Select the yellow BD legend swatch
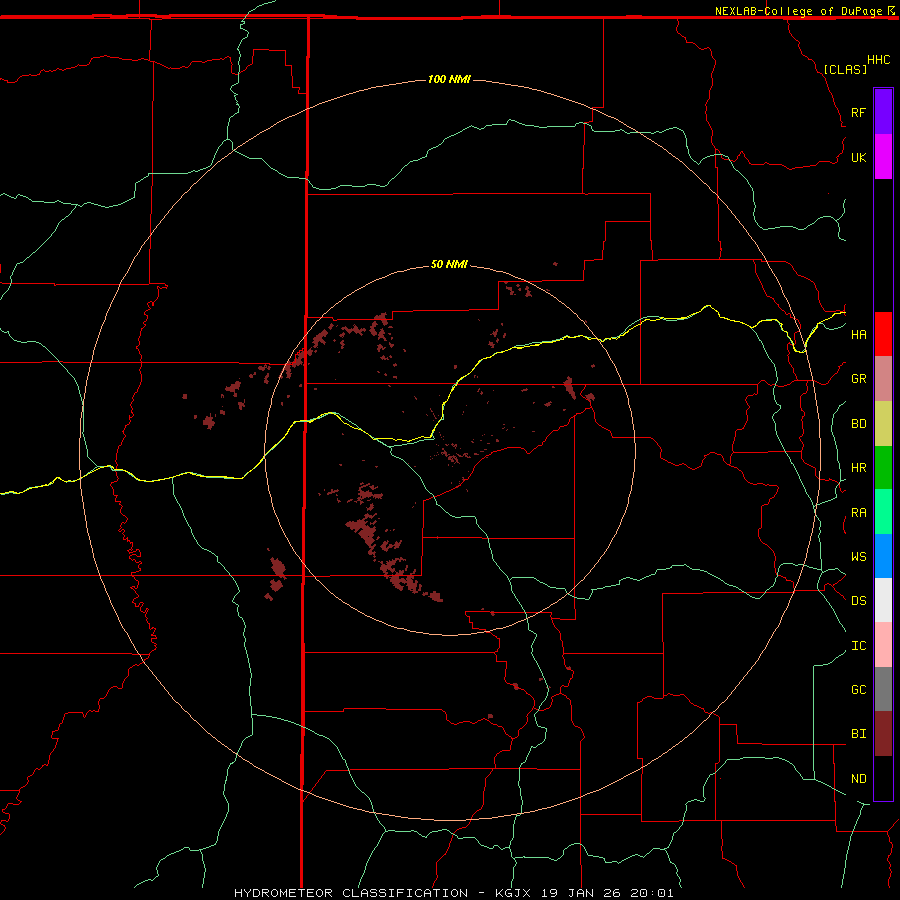 tap(883, 424)
